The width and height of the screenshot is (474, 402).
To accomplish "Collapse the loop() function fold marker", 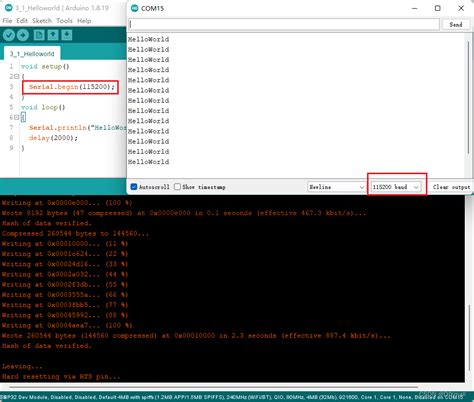I will click(16, 117).
